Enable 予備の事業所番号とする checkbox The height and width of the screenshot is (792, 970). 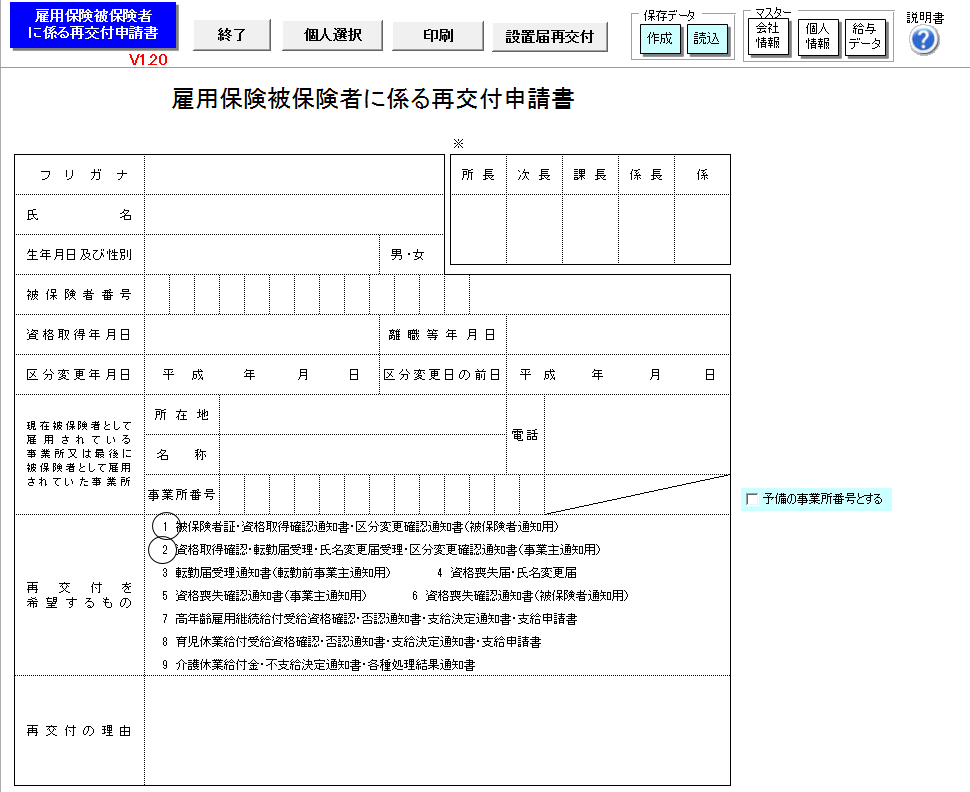point(752,499)
